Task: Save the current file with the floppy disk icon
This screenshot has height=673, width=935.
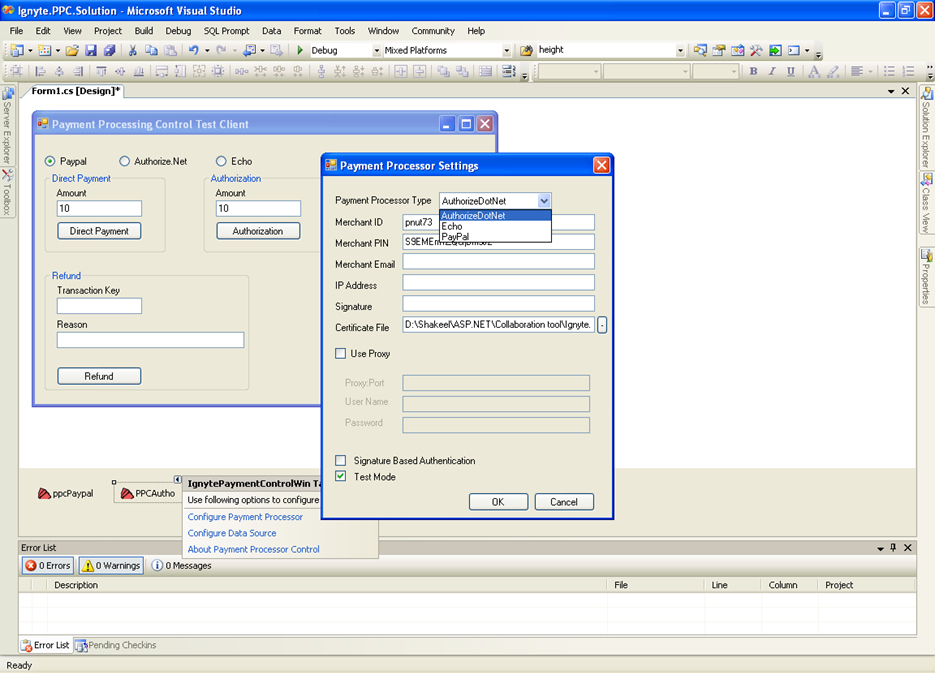Action: pos(91,51)
